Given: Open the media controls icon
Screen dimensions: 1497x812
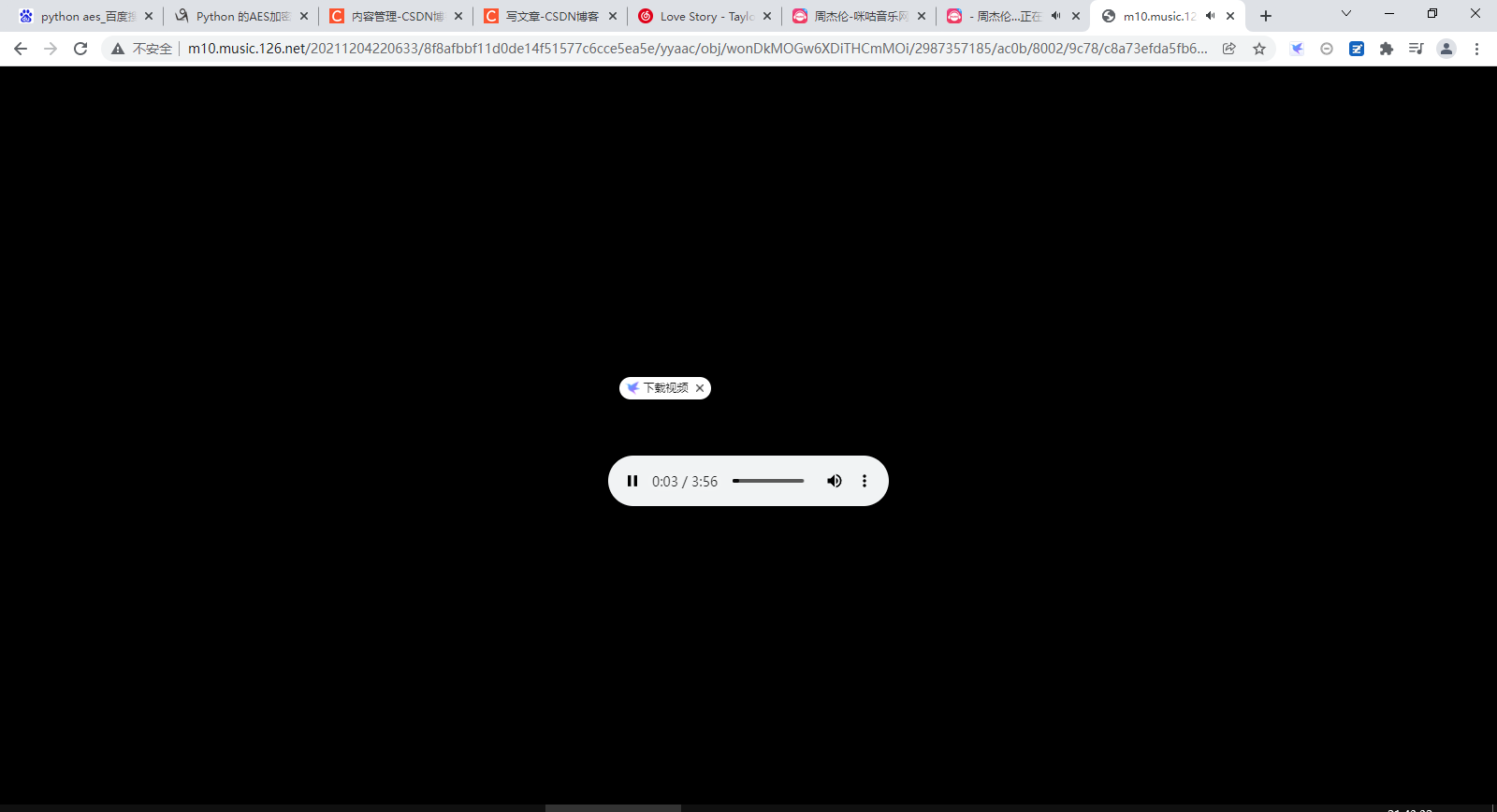Looking at the screenshot, I should [x=1417, y=49].
